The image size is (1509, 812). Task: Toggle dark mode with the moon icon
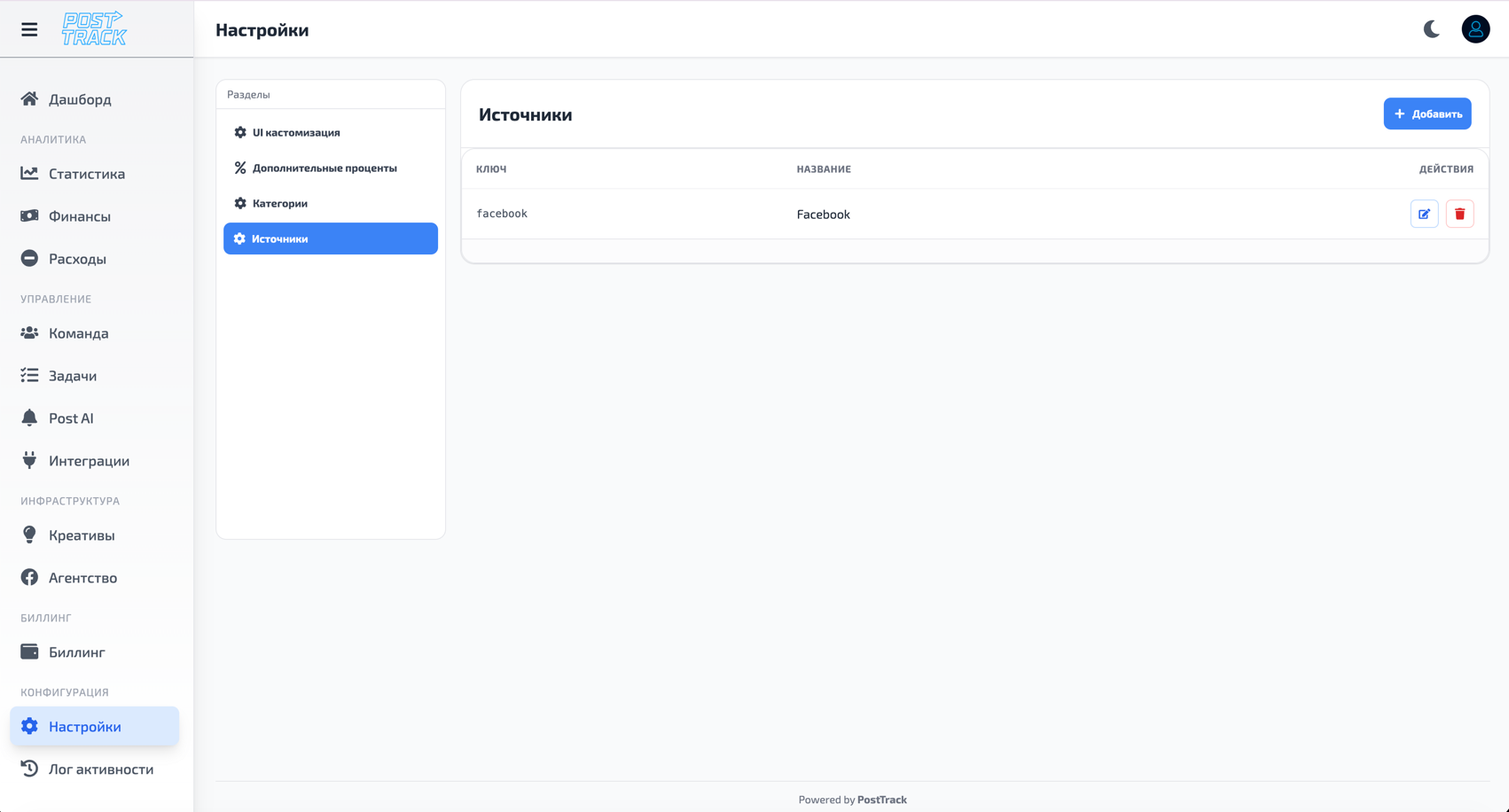pyautogui.click(x=1431, y=29)
